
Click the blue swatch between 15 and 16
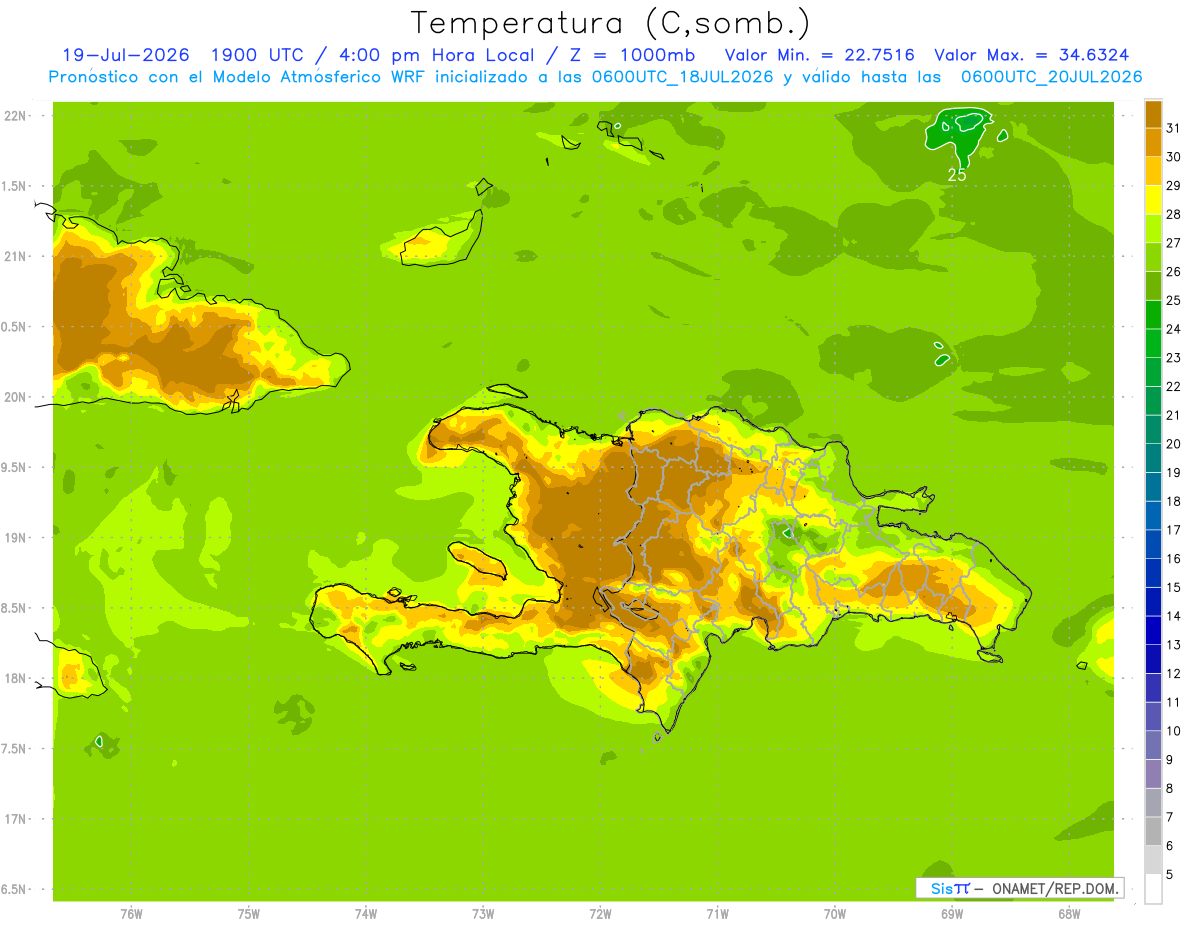(1153, 572)
